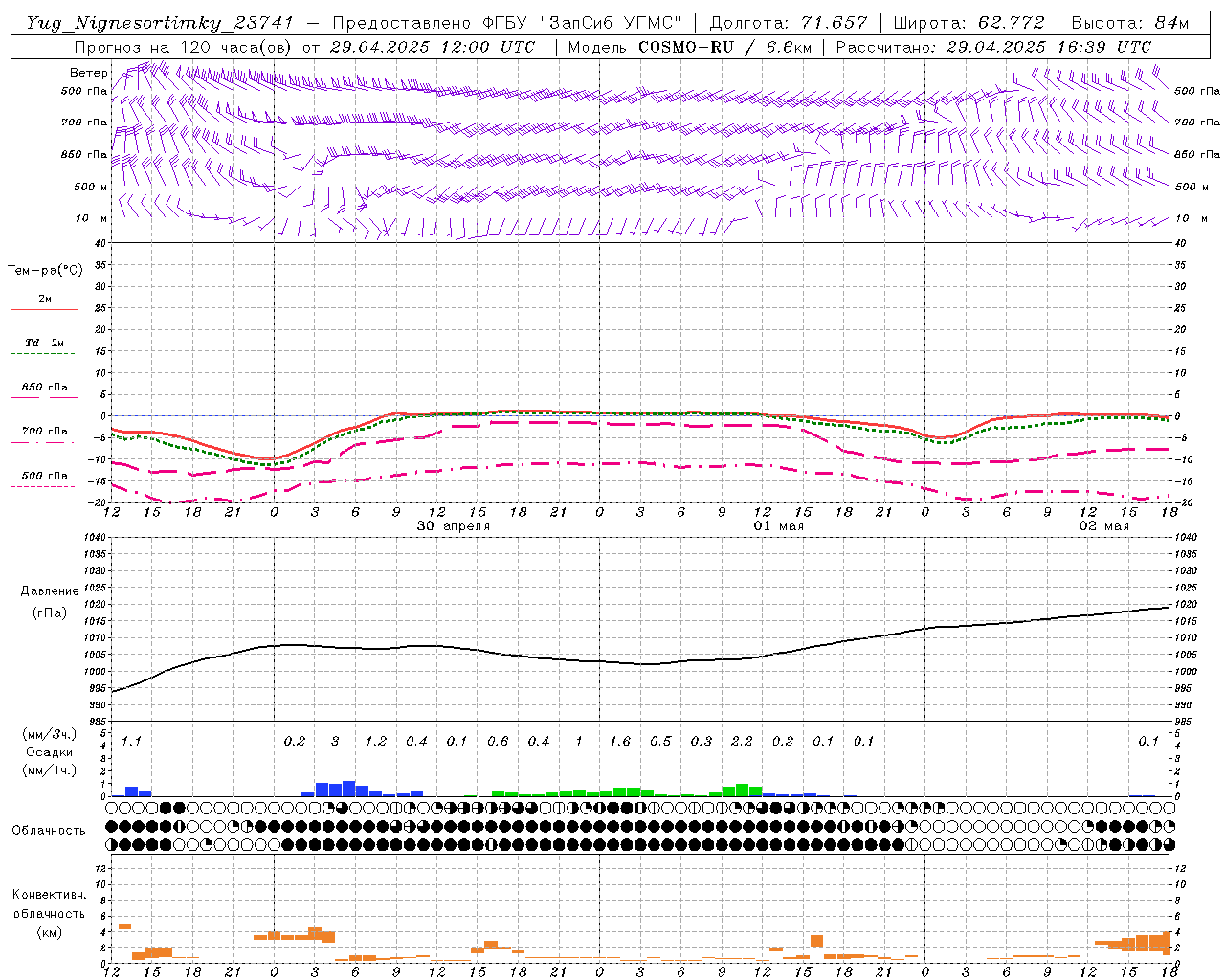Viewport: 1225px width, 980px height.
Task: Click the Тем-ра(°C) panel label
Action: click(x=45, y=270)
